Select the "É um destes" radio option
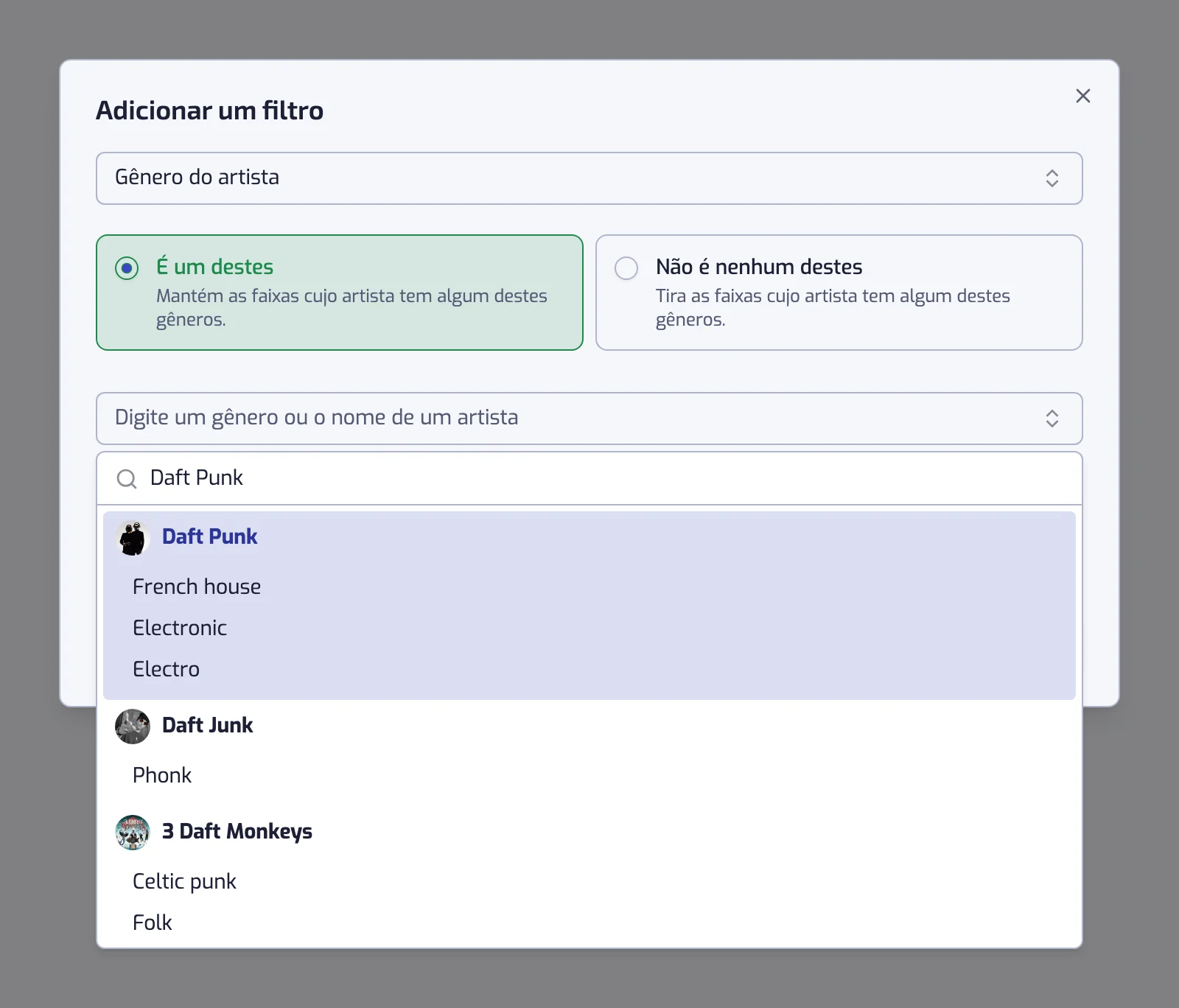1179x1008 pixels. 340,293
